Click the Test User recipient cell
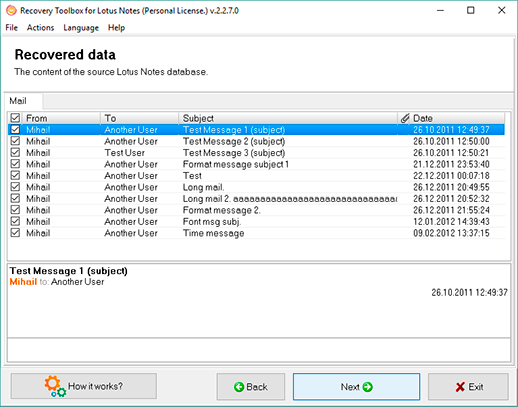Screen dimensions: 518x407 (x=125, y=153)
